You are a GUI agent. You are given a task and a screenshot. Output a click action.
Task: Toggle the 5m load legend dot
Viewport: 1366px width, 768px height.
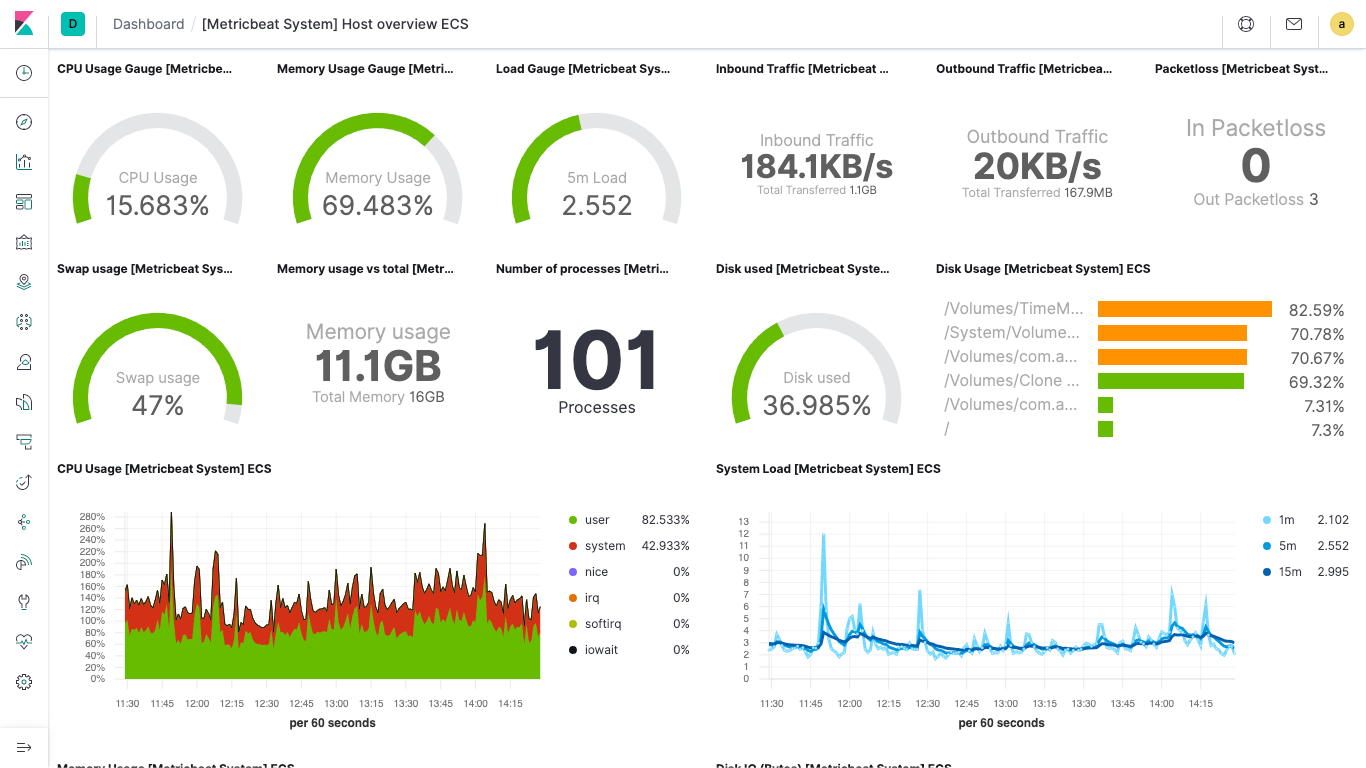click(x=1268, y=546)
